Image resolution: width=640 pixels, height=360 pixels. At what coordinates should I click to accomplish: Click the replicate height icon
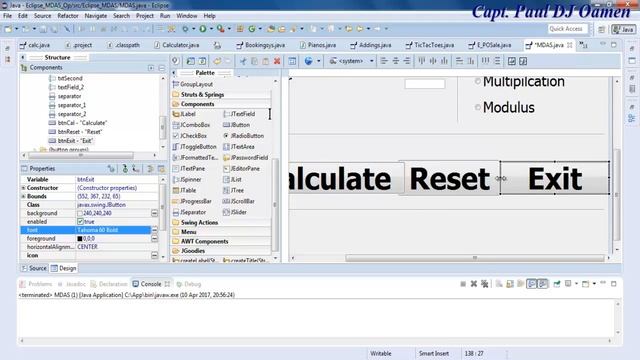(x=471, y=61)
